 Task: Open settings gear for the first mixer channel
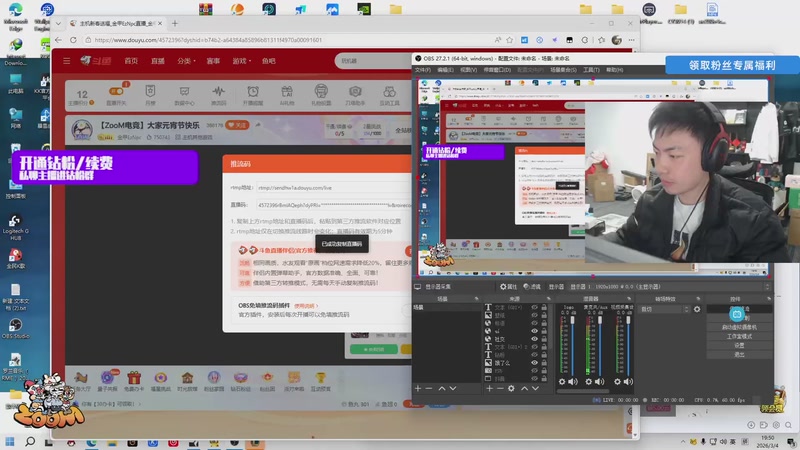click(x=562, y=381)
